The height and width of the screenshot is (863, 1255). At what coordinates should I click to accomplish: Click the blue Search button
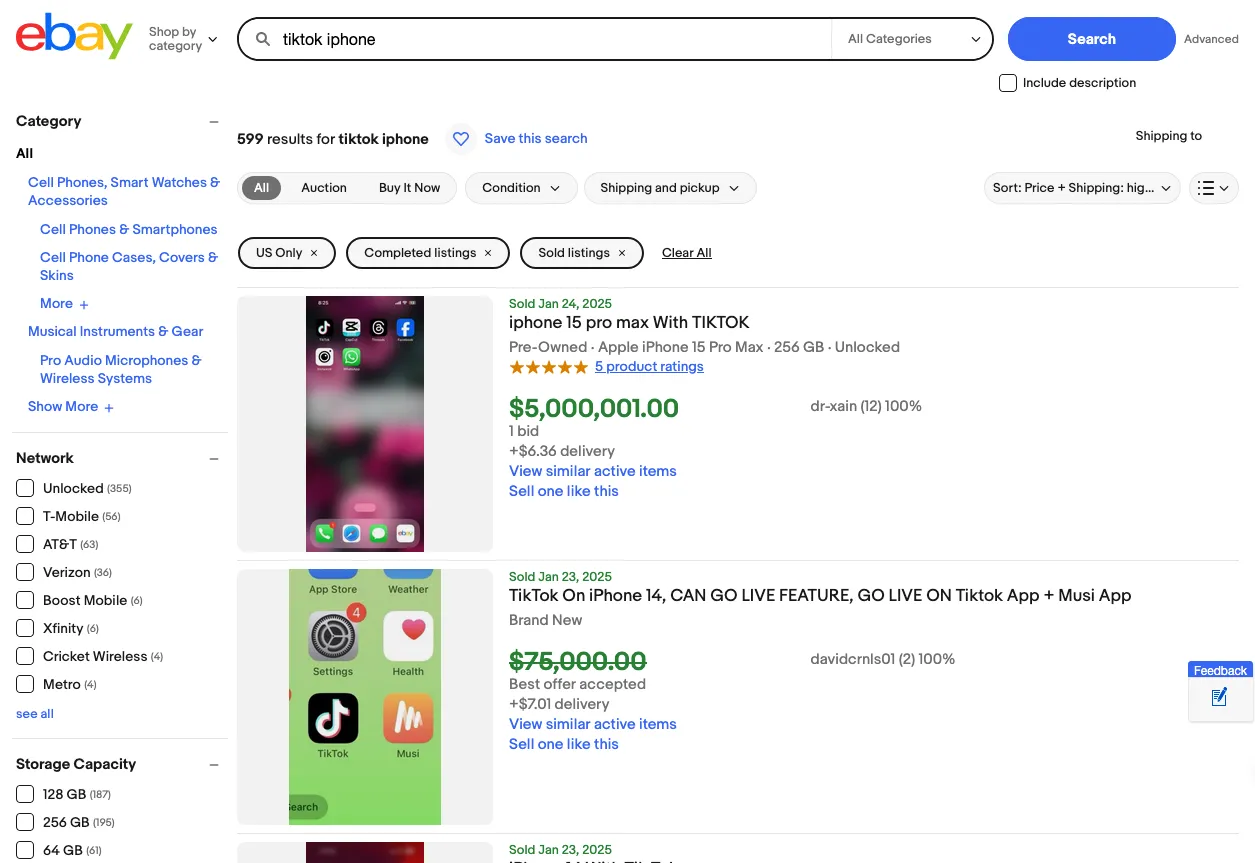coord(1091,39)
